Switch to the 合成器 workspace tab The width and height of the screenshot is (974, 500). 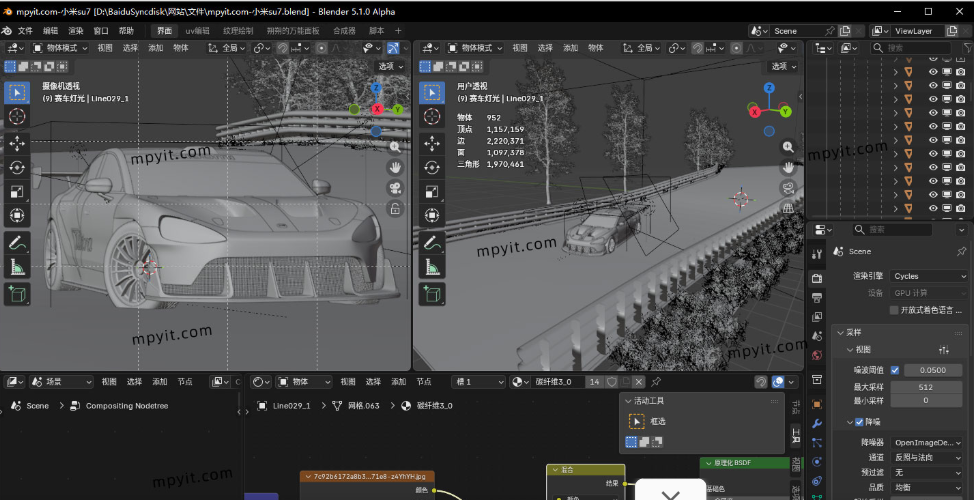click(x=344, y=30)
